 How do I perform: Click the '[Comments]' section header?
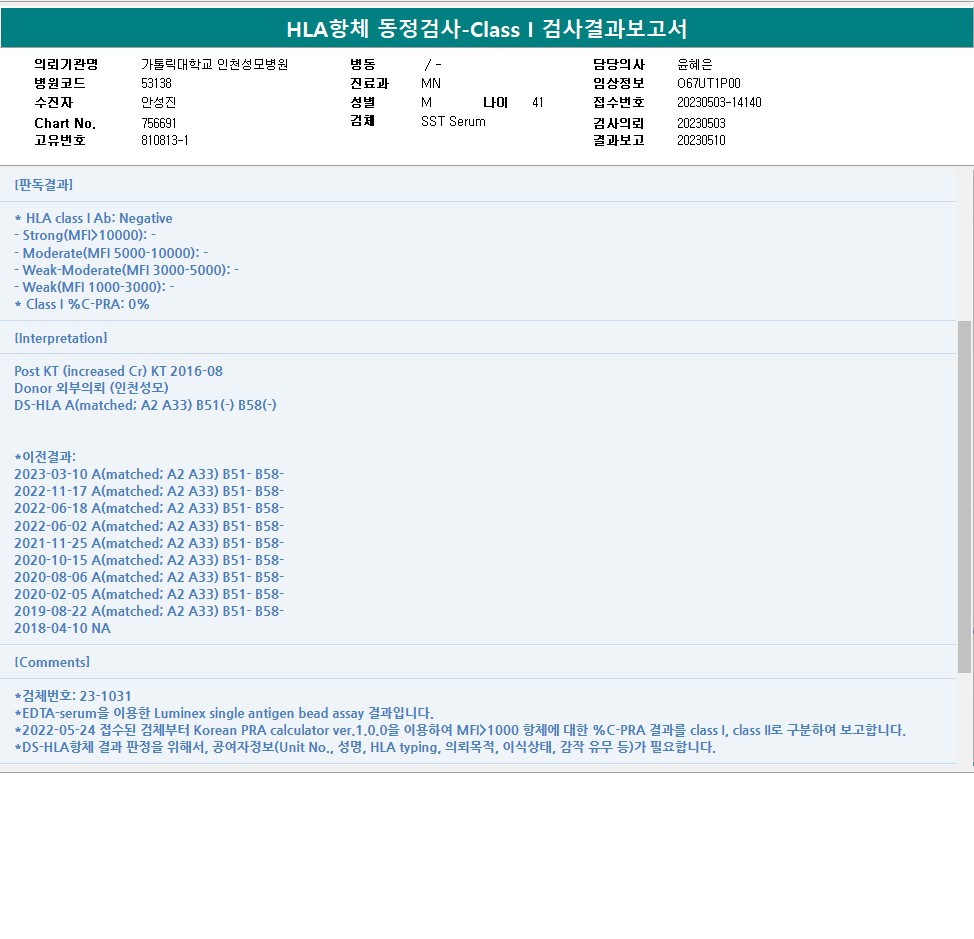52,662
